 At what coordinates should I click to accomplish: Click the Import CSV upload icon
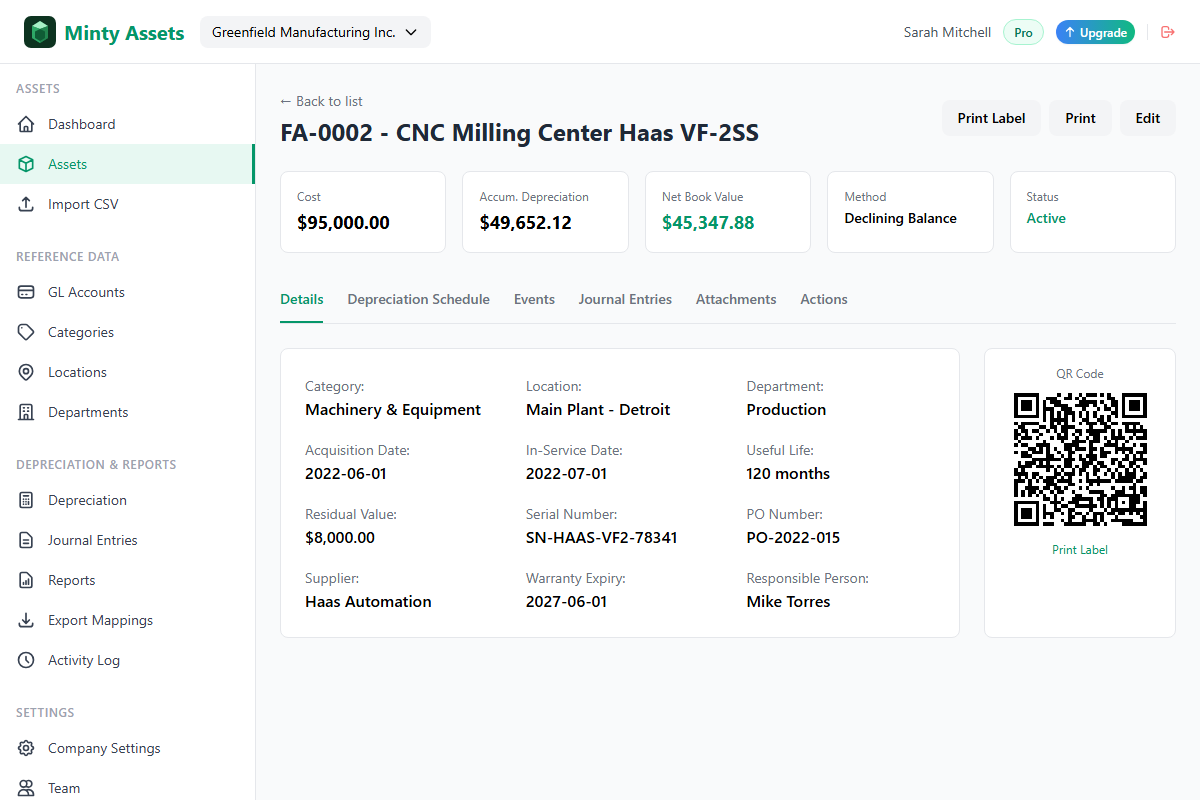(27, 204)
